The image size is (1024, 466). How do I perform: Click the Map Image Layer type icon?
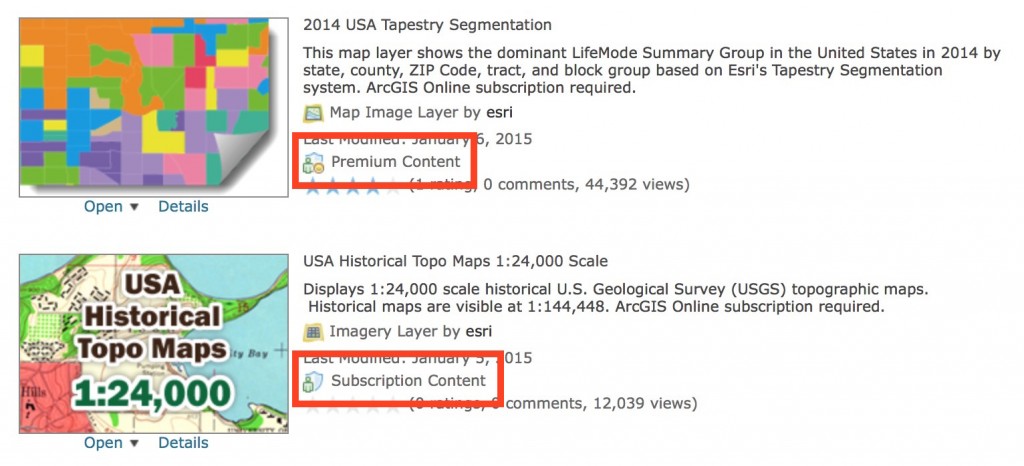coord(313,113)
